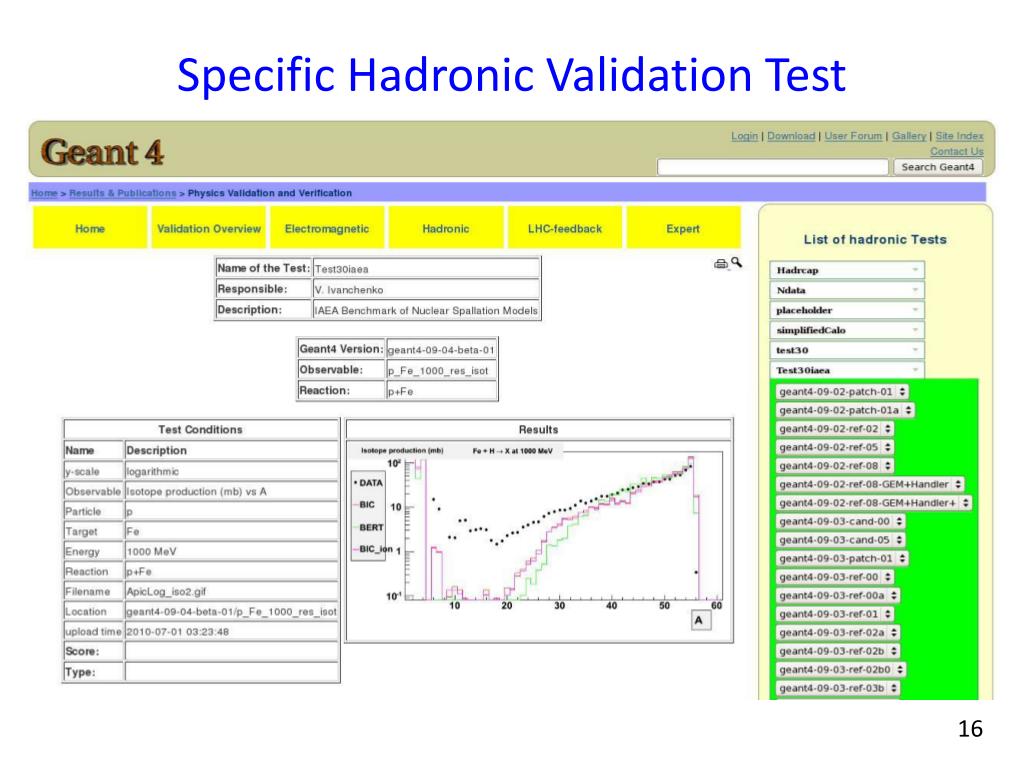Viewport: 1024px width, 768px height.
Task: Click the 1000 MeV energy cell
Action: (x=231, y=552)
